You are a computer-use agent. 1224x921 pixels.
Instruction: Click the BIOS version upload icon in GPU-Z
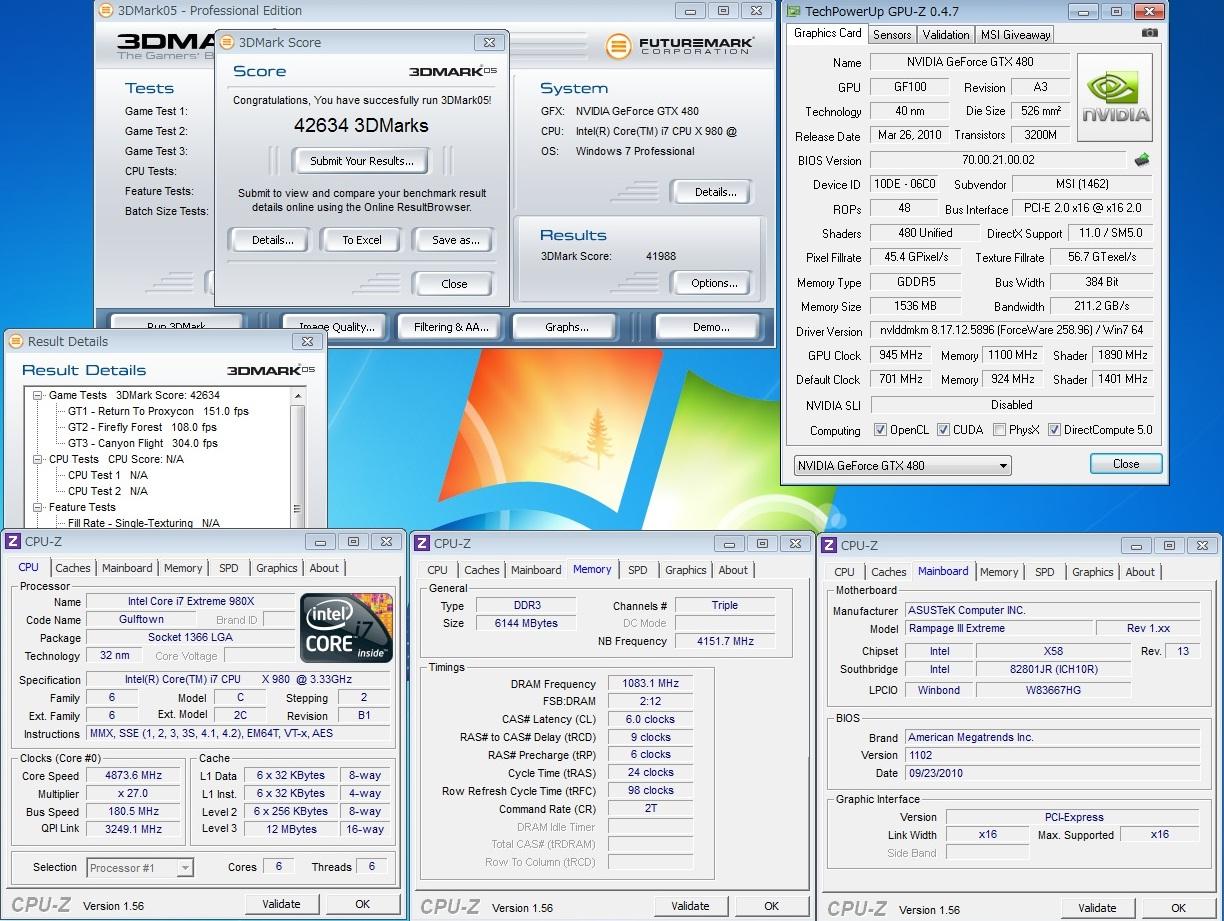point(1141,160)
